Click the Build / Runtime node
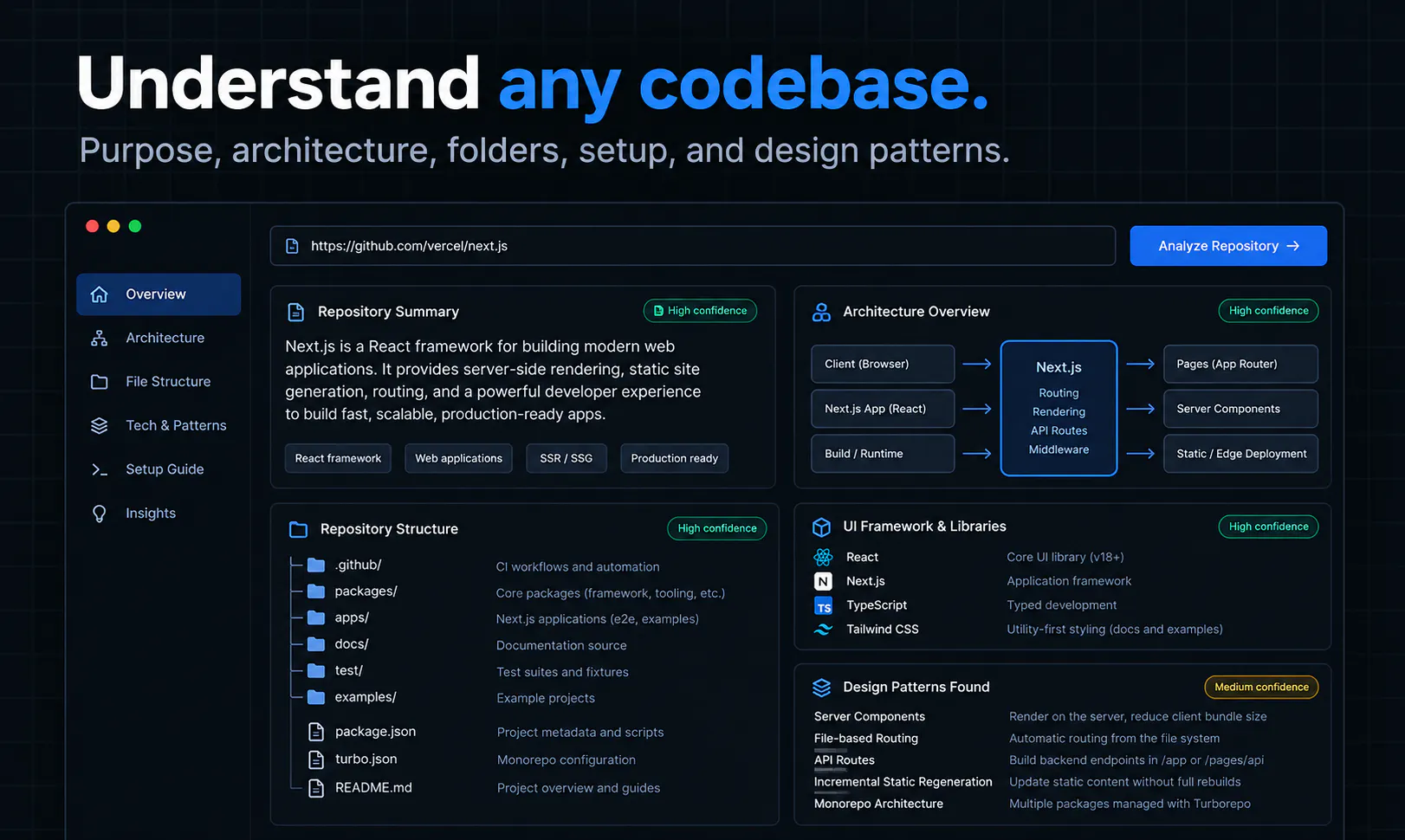 pos(883,454)
